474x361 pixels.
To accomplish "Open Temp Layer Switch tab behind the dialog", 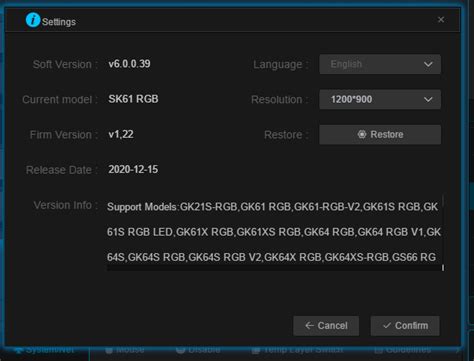I will point(297,349).
